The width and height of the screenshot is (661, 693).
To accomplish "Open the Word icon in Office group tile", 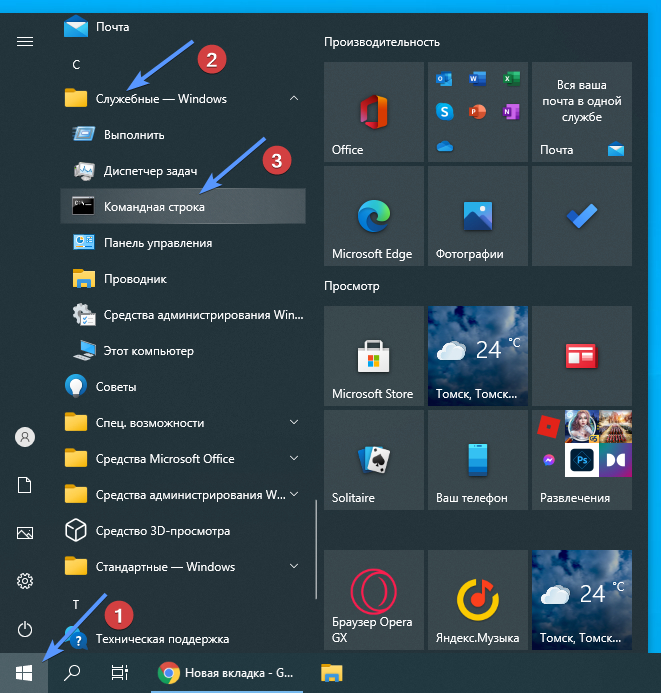I will (x=477, y=79).
